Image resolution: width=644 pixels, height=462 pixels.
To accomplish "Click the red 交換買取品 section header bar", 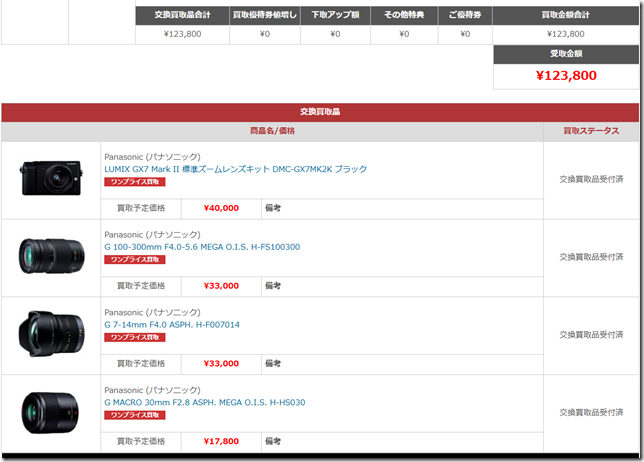I will click(320, 111).
